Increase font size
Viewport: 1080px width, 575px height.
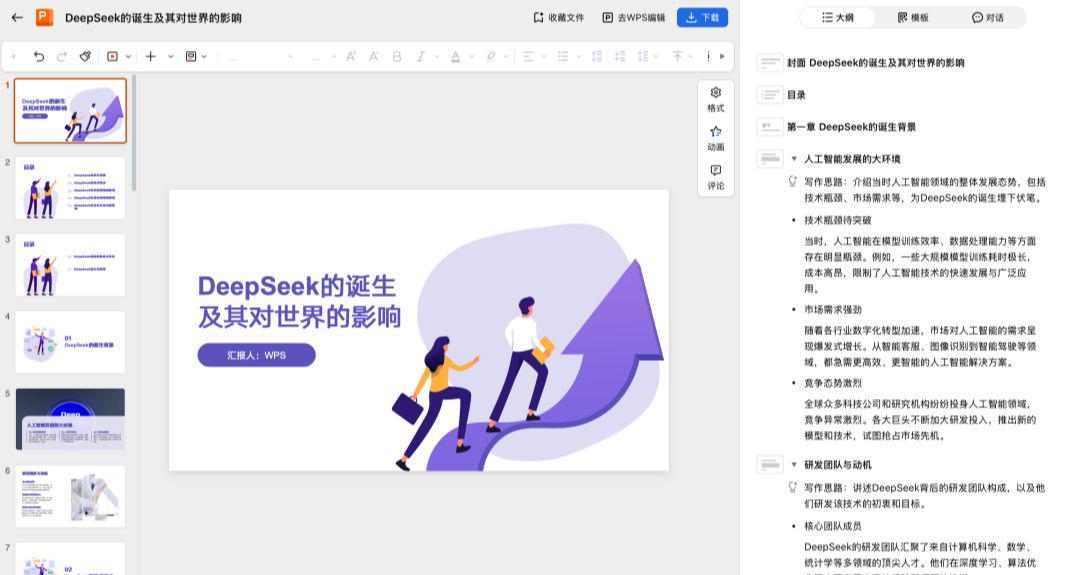[351, 56]
